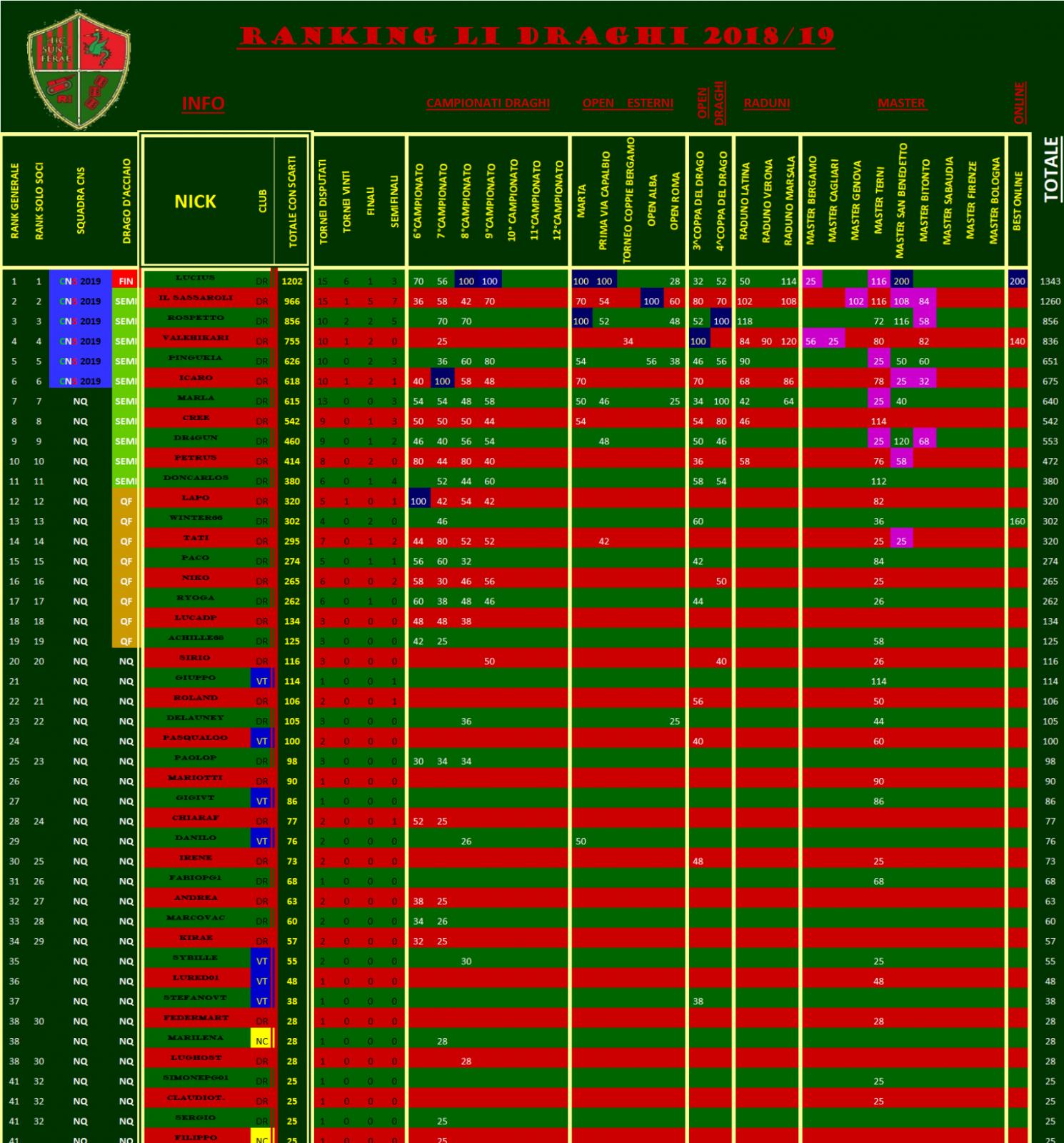Click player name IL SASSAROLI
The height and width of the screenshot is (1143, 1064).
coord(195,298)
